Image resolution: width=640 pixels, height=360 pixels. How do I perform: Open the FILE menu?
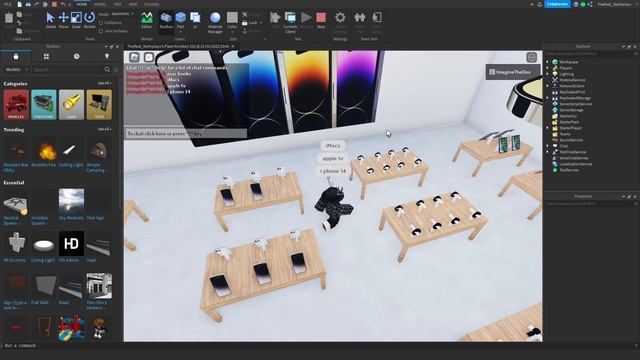[8, 4]
